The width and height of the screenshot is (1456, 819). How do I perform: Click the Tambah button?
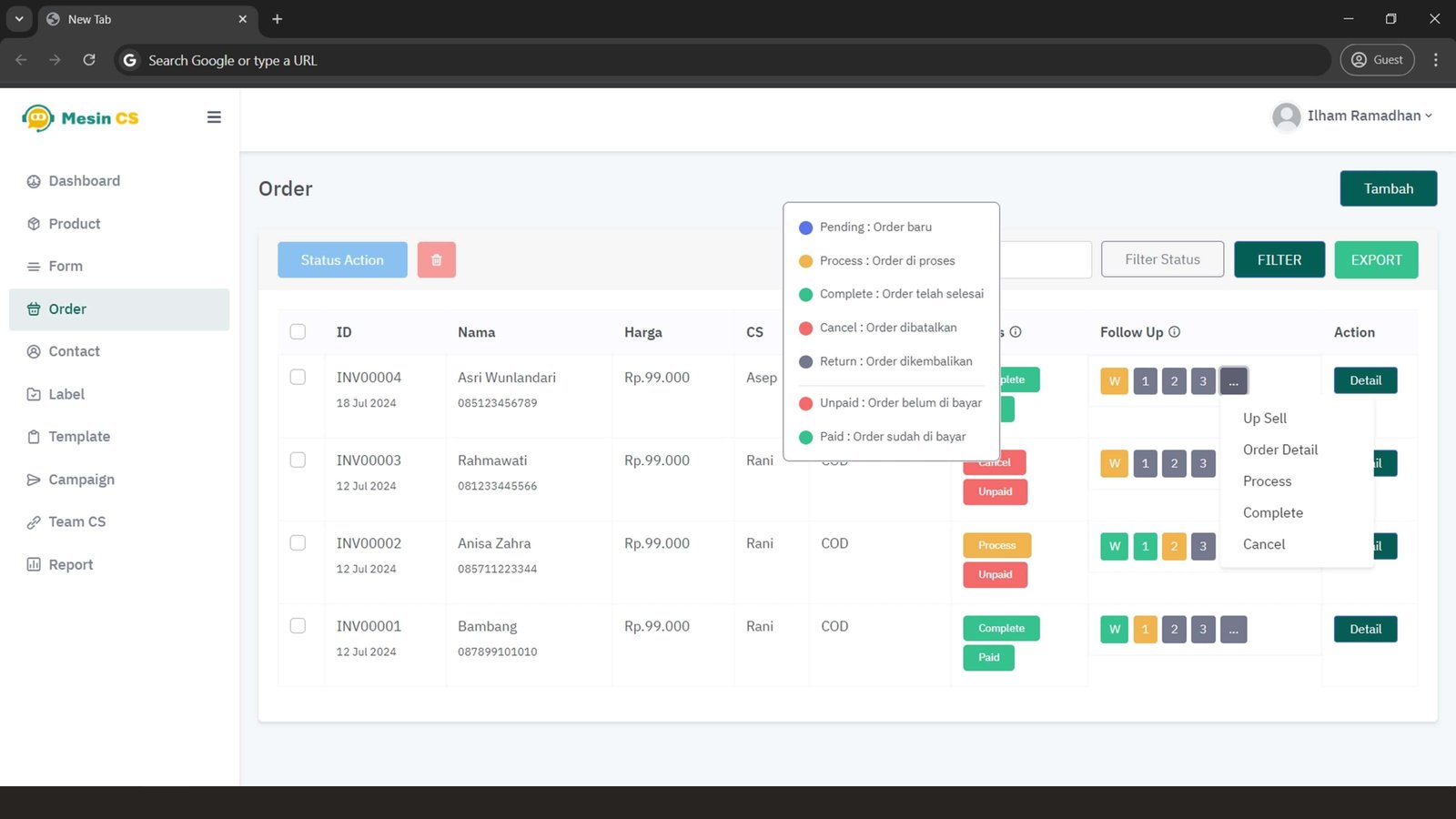click(x=1388, y=188)
